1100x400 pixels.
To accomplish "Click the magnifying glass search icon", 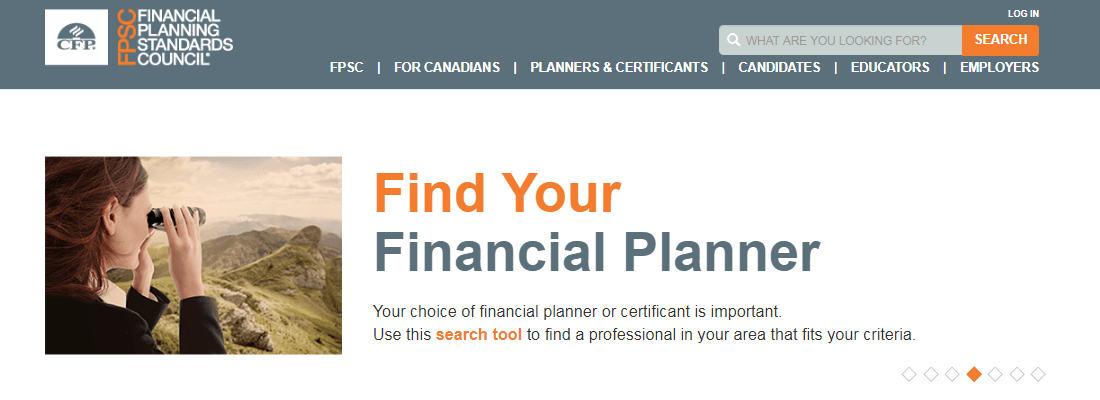I will pos(734,40).
